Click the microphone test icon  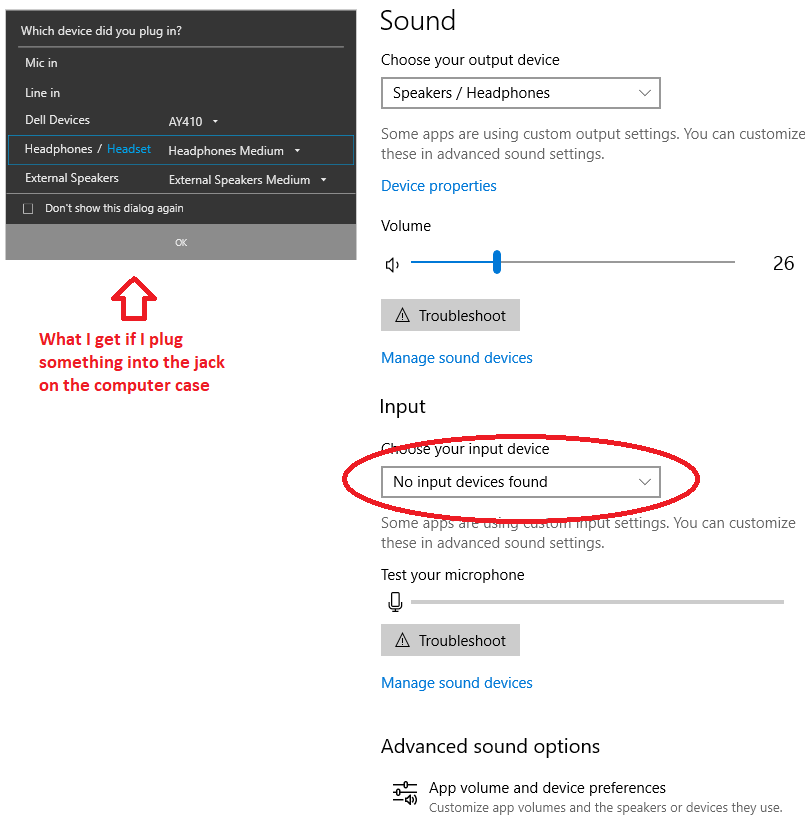pos(395,601)
